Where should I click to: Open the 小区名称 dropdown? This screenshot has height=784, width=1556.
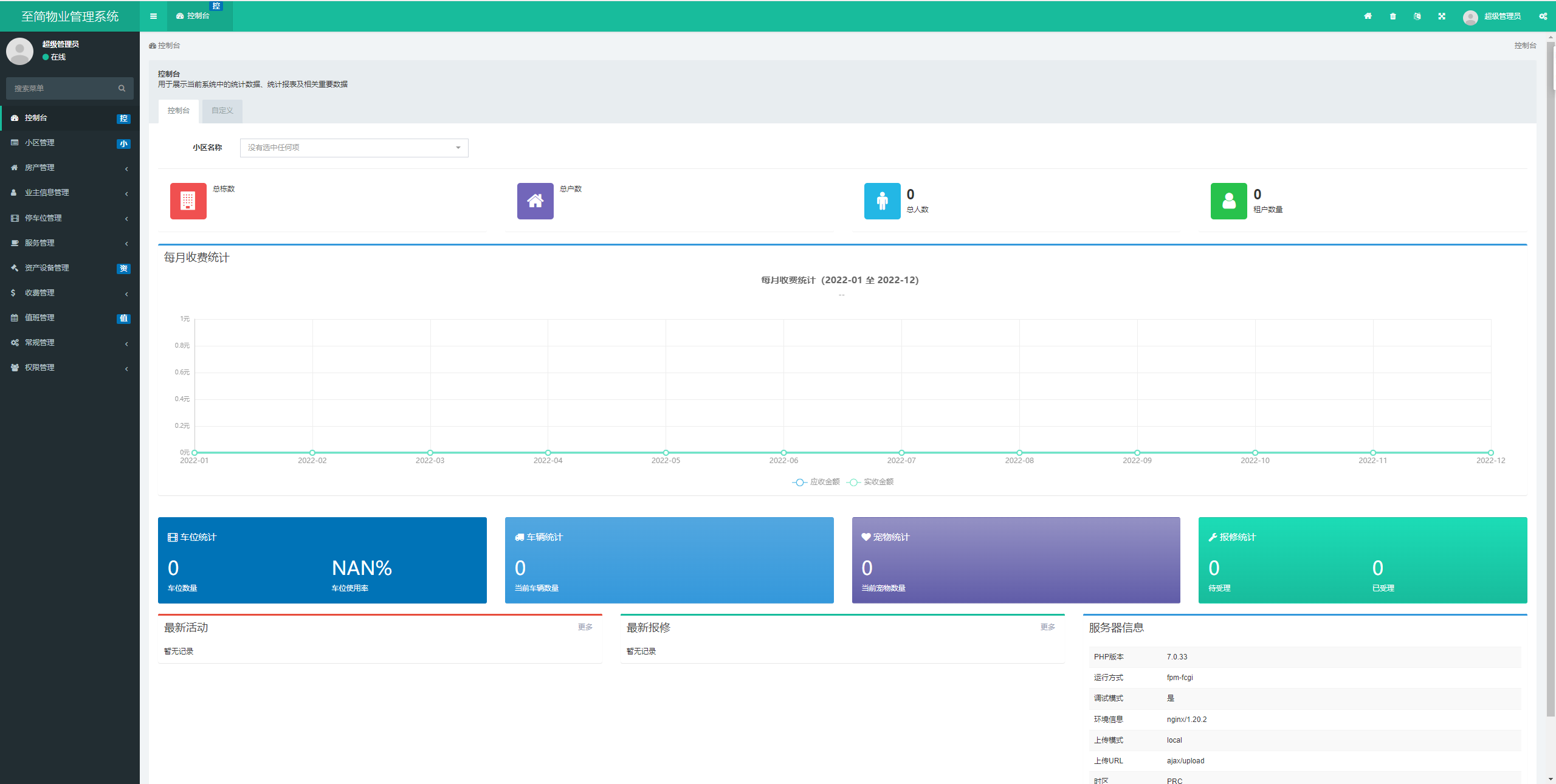(354, 148)
